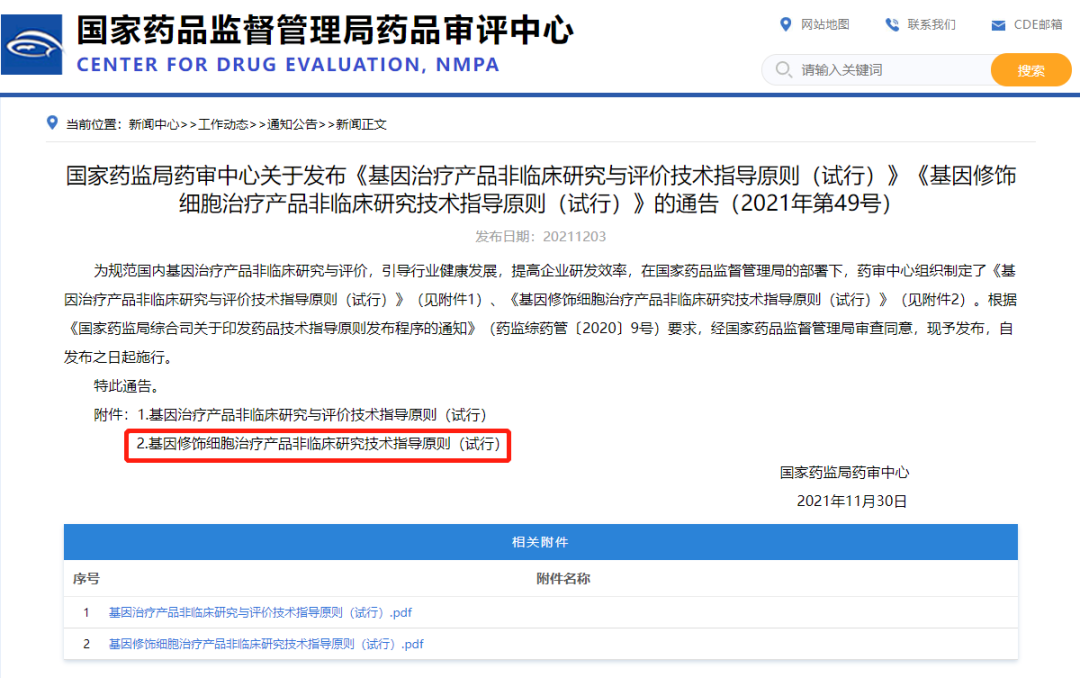Open the 网站地图 link
1080x678 pixels.
pos(825,25)
